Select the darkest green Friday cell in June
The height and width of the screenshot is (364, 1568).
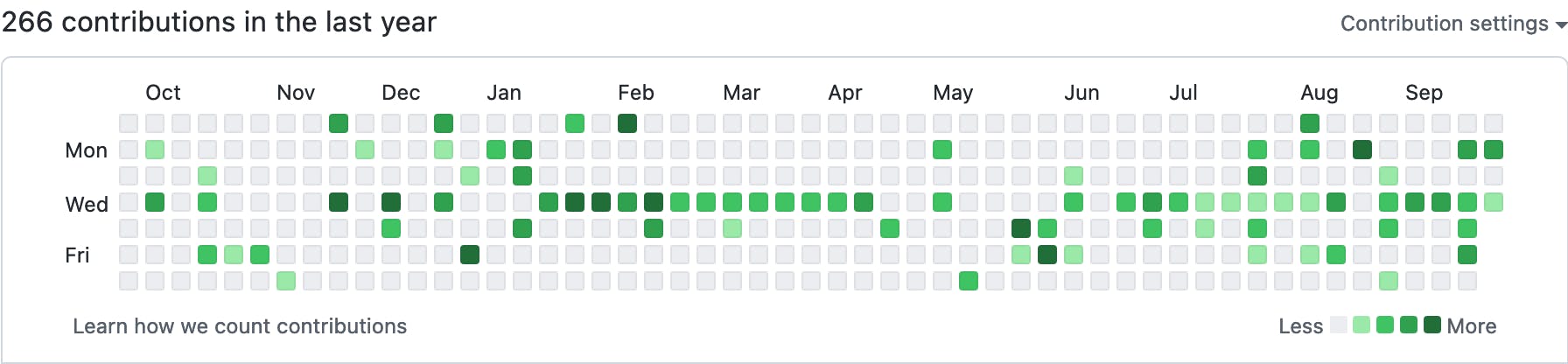click(x=1047, y=255)
